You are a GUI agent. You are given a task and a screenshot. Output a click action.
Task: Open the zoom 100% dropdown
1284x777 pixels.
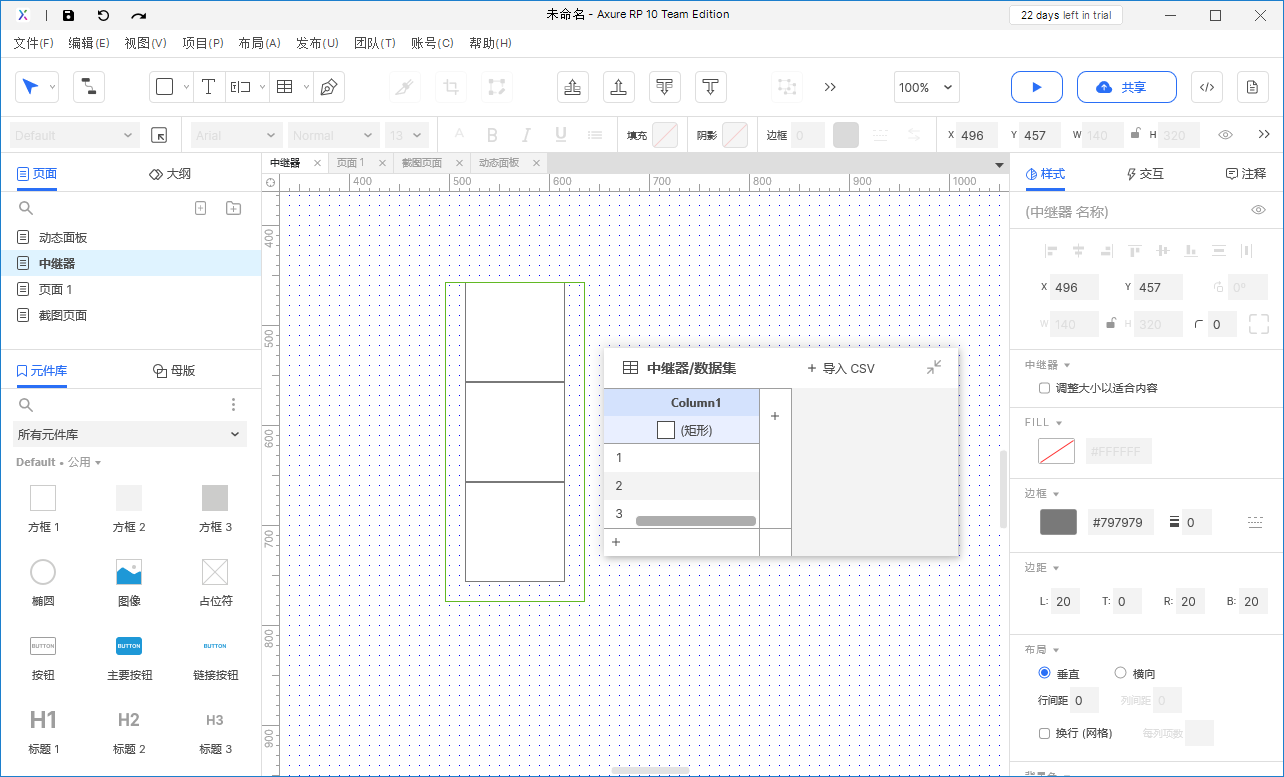[x=926, y=87]
